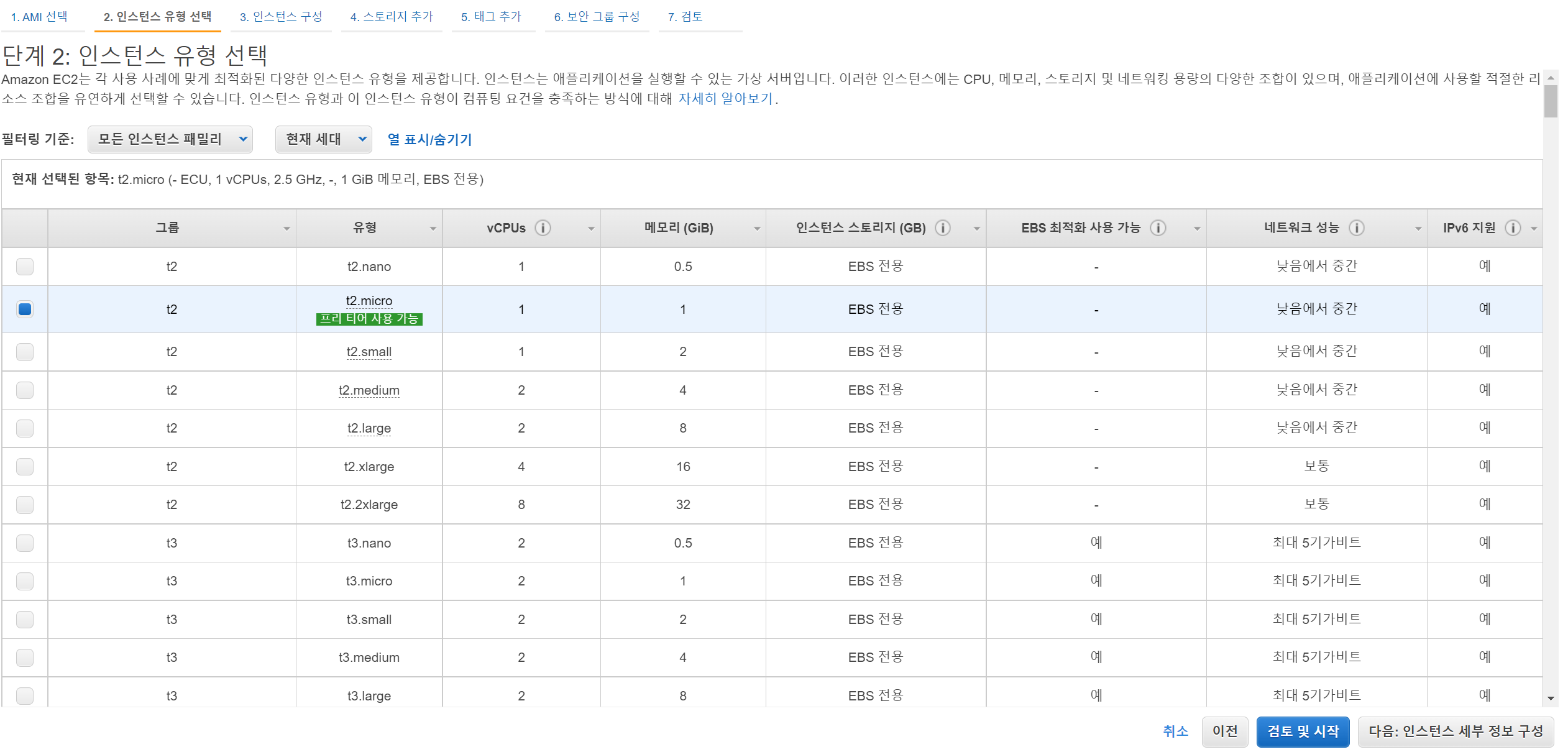Go to step 3. 인스턴스 구성 tab
Image resolution: width=1568 pixels, height=752 pixels.
click(x=281, y=17)
